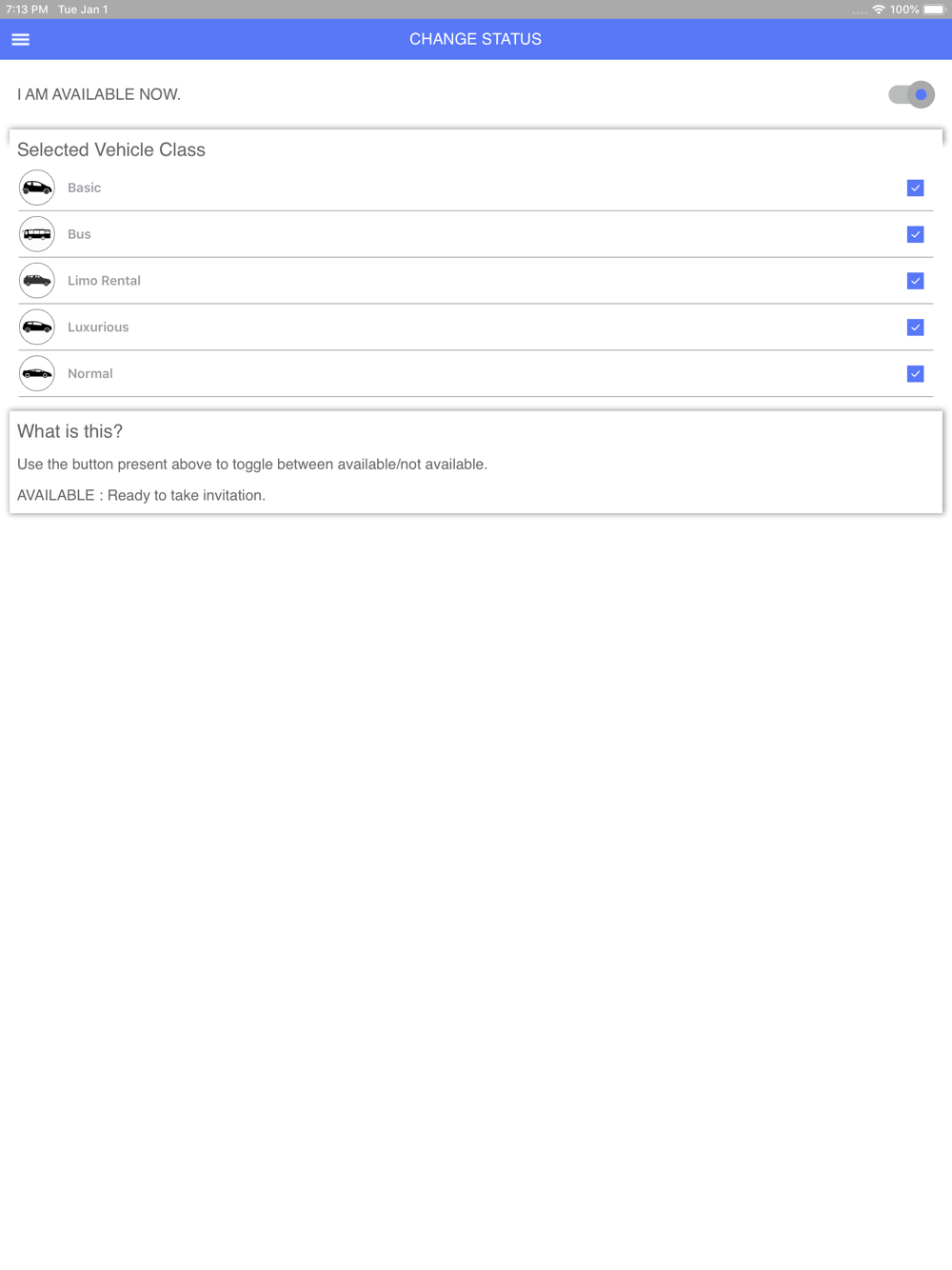This screenshot has height=1270, width=952.
Task: Uncheck the Bus vehicle class checkbox
Action: [x=915, y=234]
